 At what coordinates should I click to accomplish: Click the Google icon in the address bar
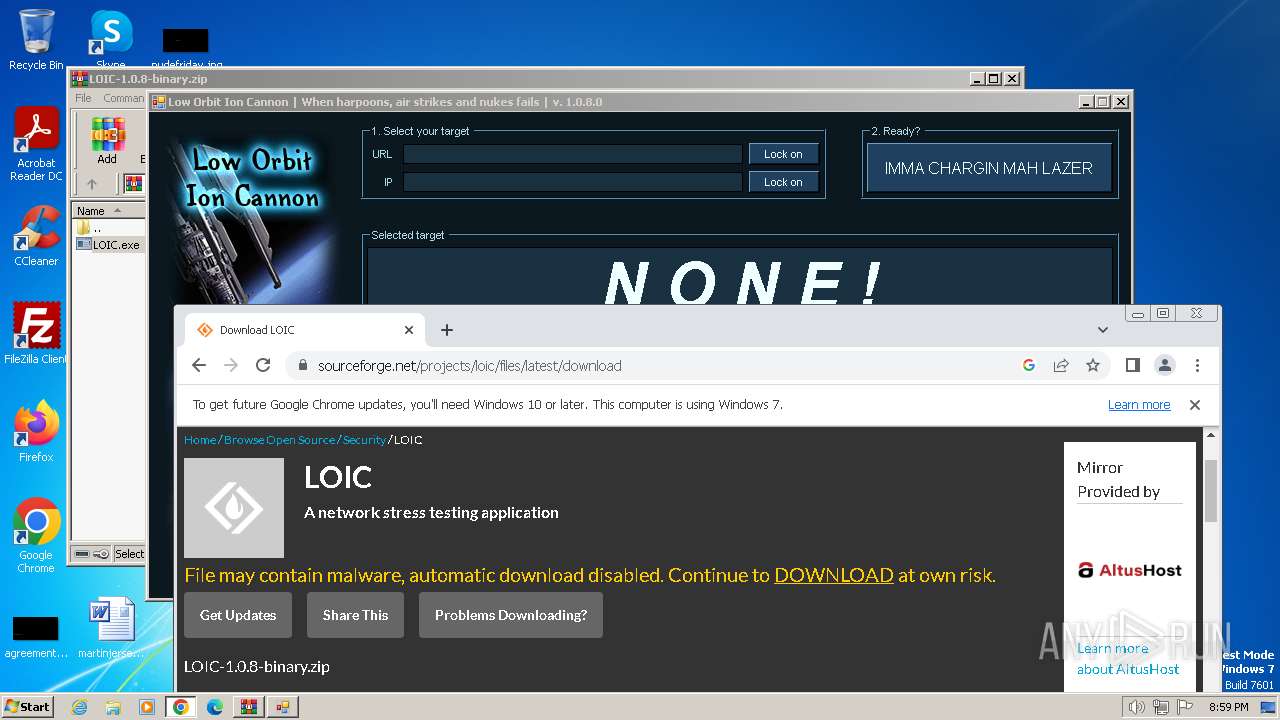(1028, 366)
